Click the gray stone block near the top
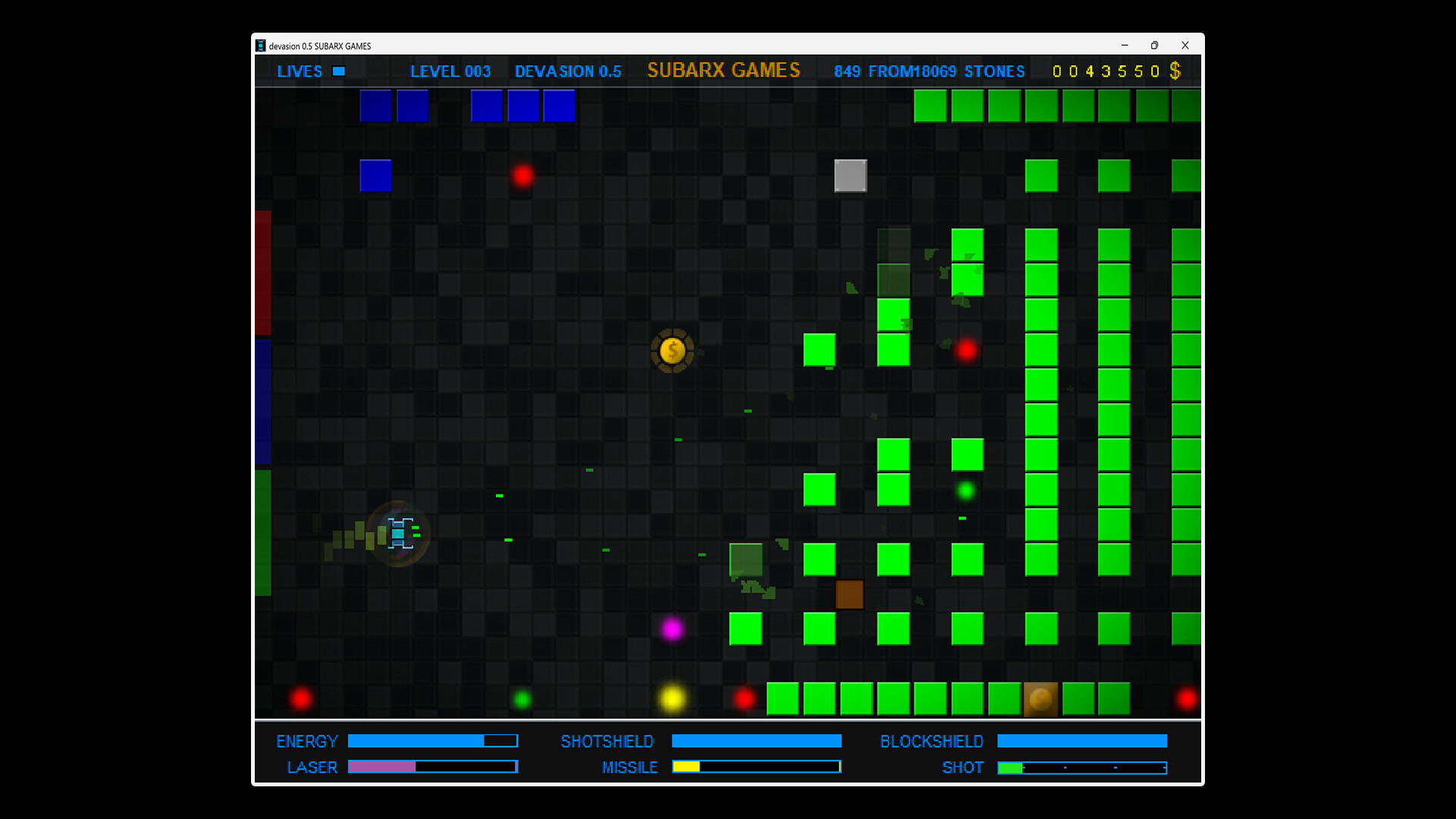The width and height of the screenshot is (1456, 819). (850, 175)
